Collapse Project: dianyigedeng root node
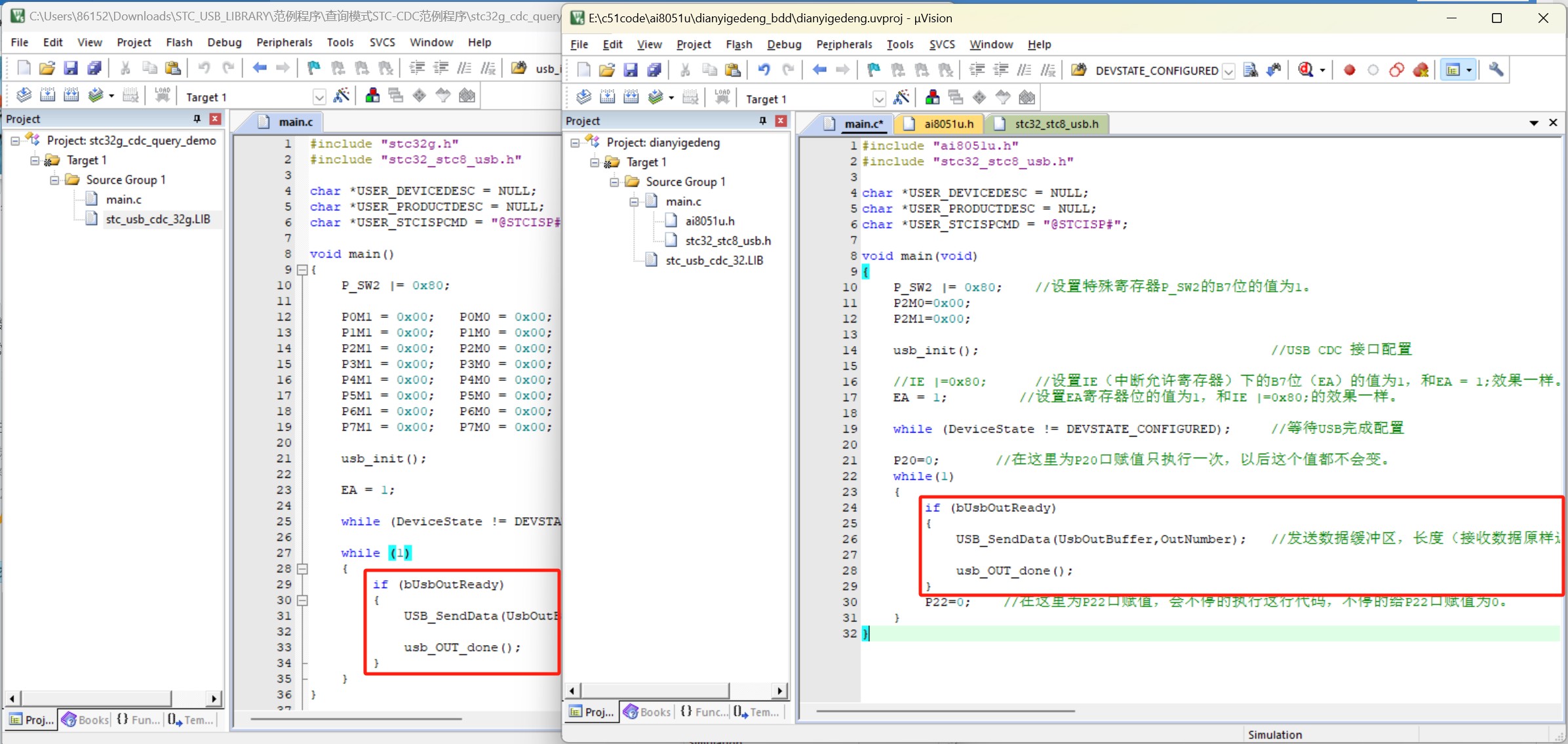 (575, 143)
